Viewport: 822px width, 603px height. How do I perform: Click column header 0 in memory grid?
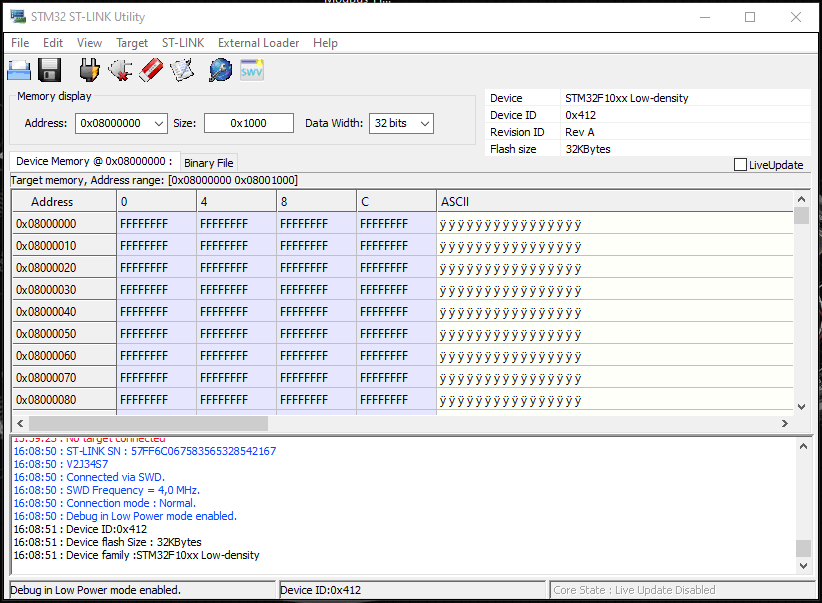click(x=156, y=201)
